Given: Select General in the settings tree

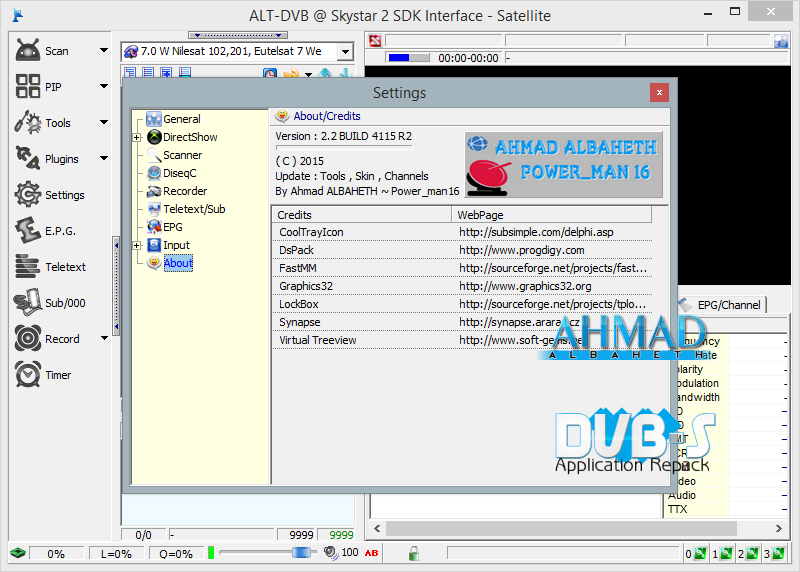Looking at the screenshot, I should (x=182, y=119).
